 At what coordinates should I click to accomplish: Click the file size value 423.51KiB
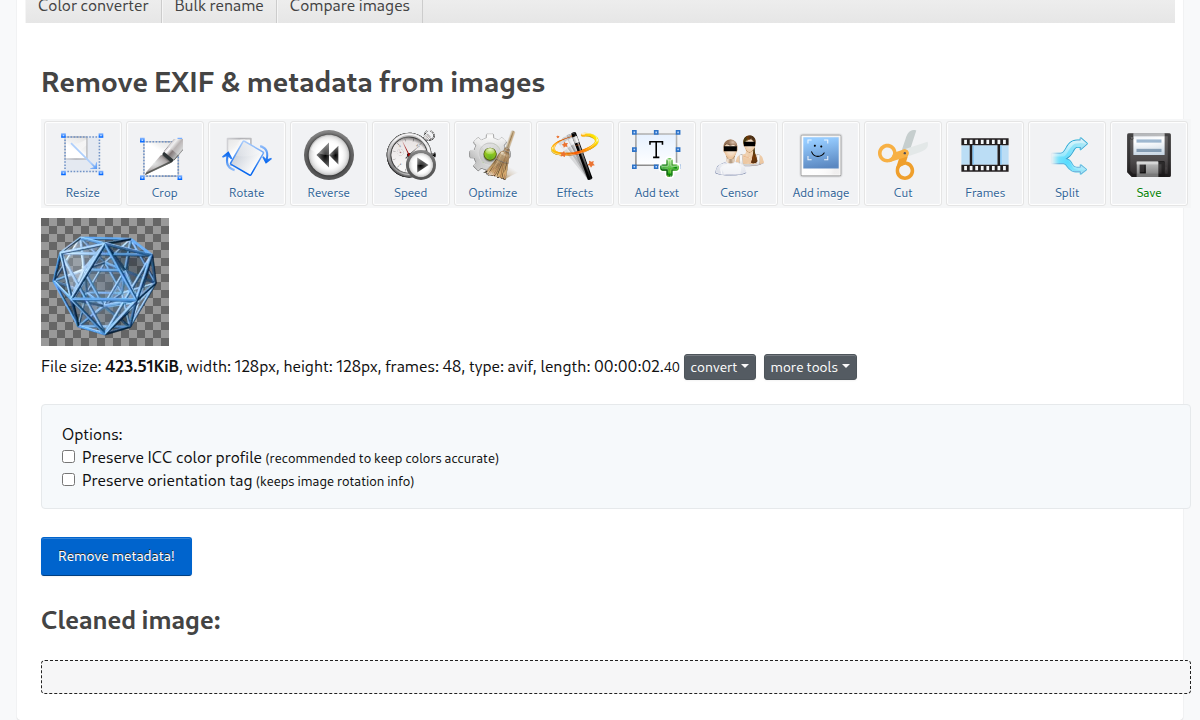click(x=142, y=367)
